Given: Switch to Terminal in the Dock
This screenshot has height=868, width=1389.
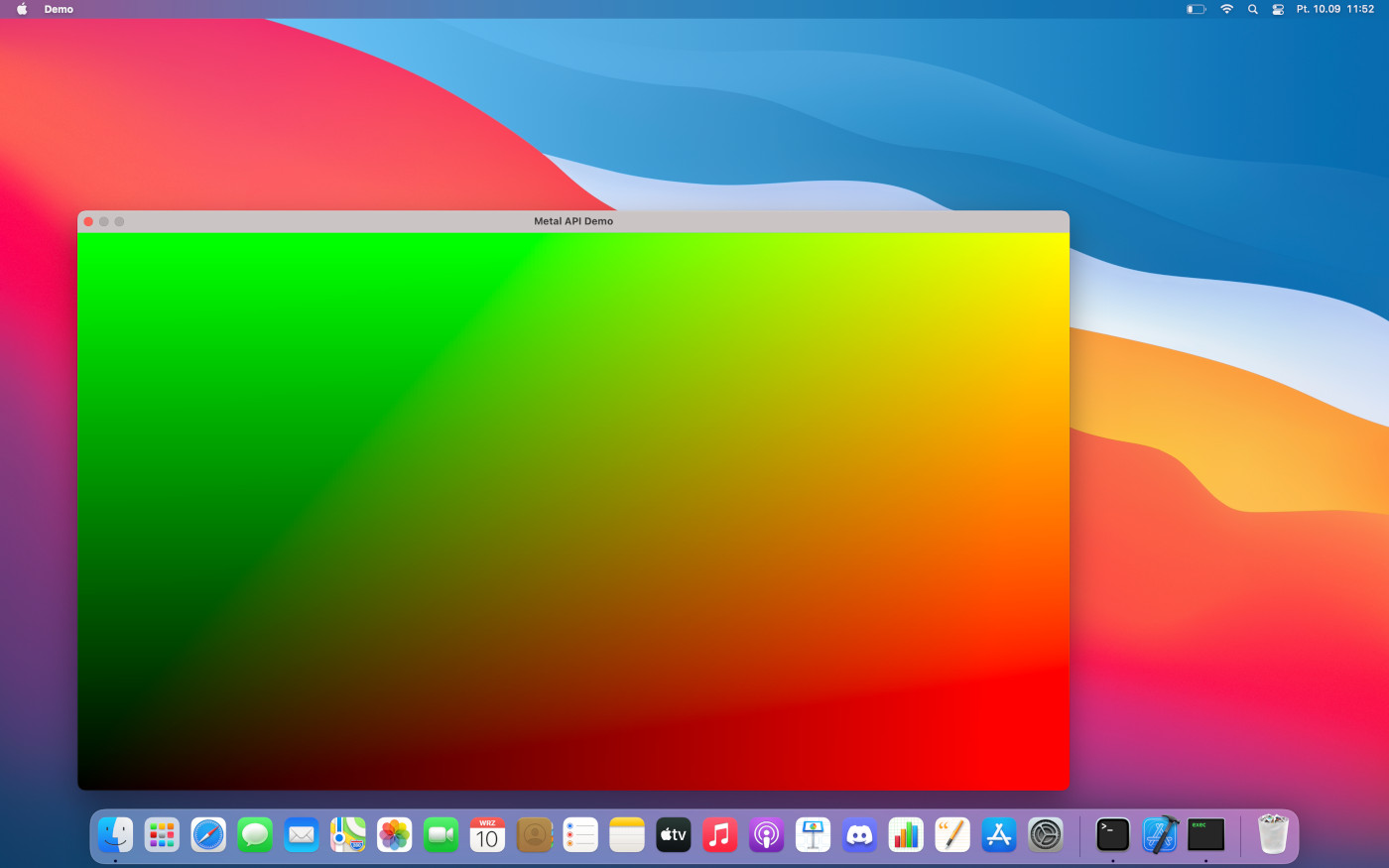Looking at the screenshot, I should [x=1113, y=834].
